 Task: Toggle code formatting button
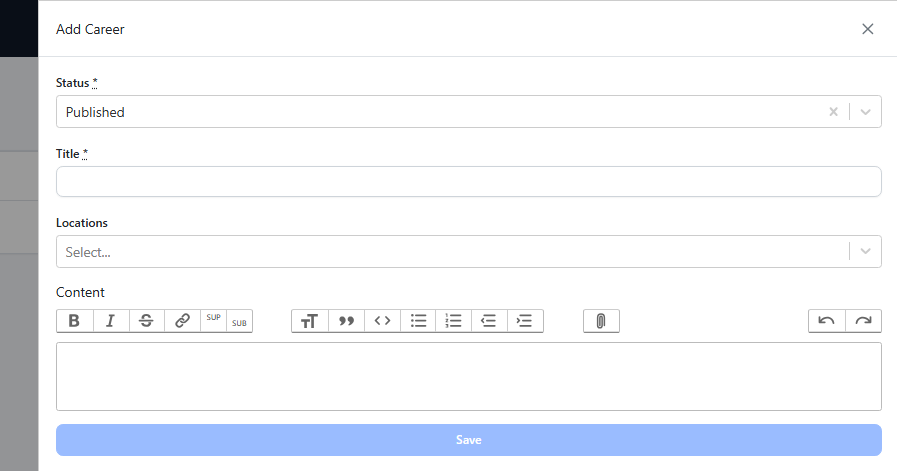click(x=382, y=321)
